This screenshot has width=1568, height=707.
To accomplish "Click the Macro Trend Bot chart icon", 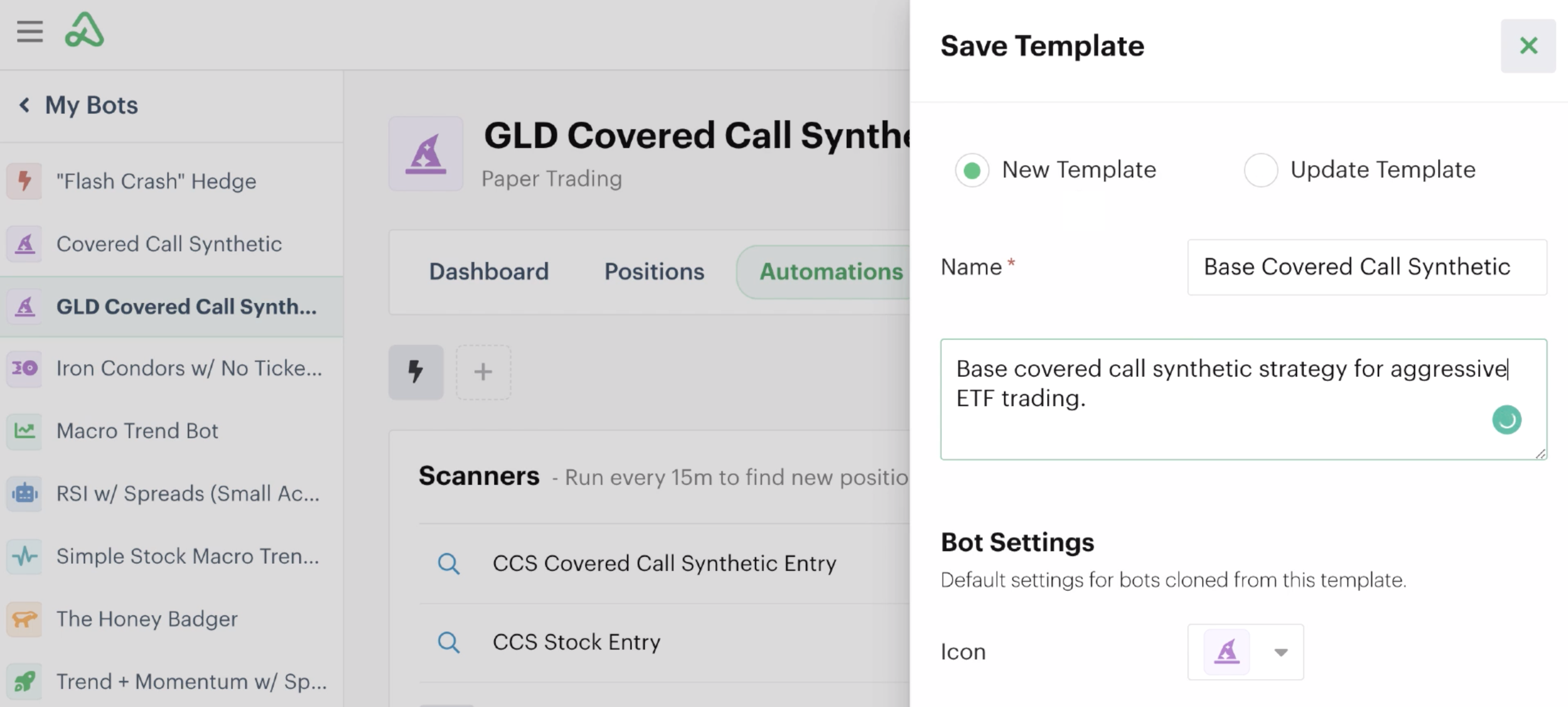I will coord(25,431).
